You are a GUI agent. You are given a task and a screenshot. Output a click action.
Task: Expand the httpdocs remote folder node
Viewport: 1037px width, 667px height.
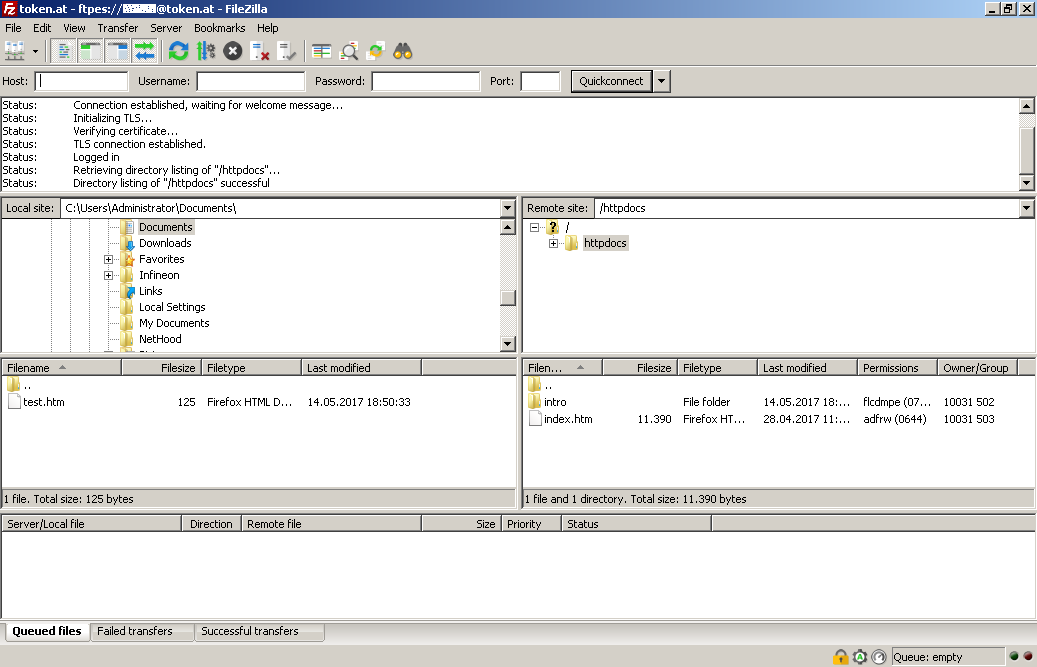point(553,244)
